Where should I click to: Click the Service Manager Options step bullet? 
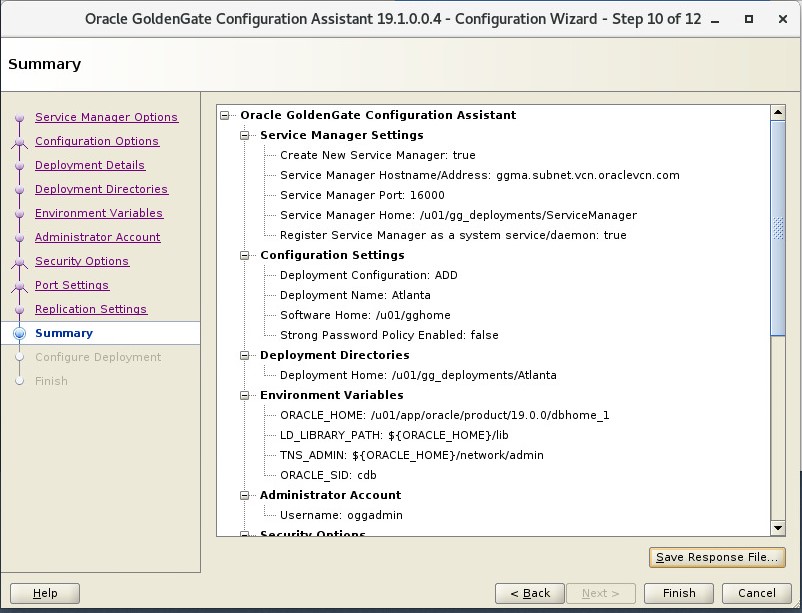[x=19, y=118]
